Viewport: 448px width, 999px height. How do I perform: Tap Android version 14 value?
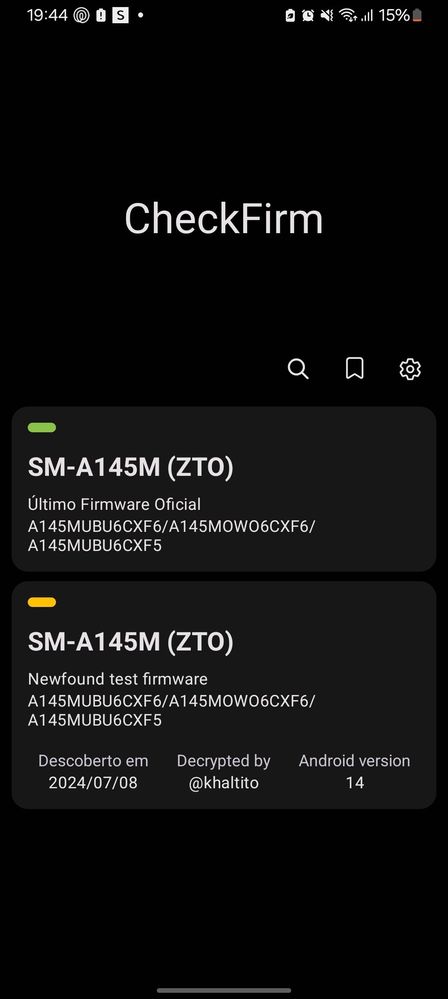tap(354, 783)
